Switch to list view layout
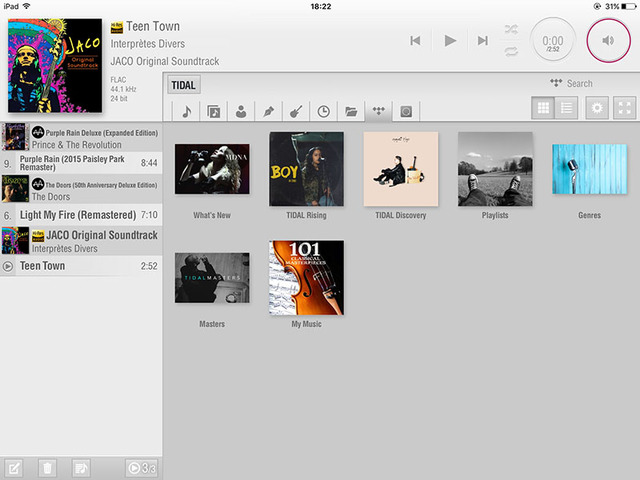 567,108
